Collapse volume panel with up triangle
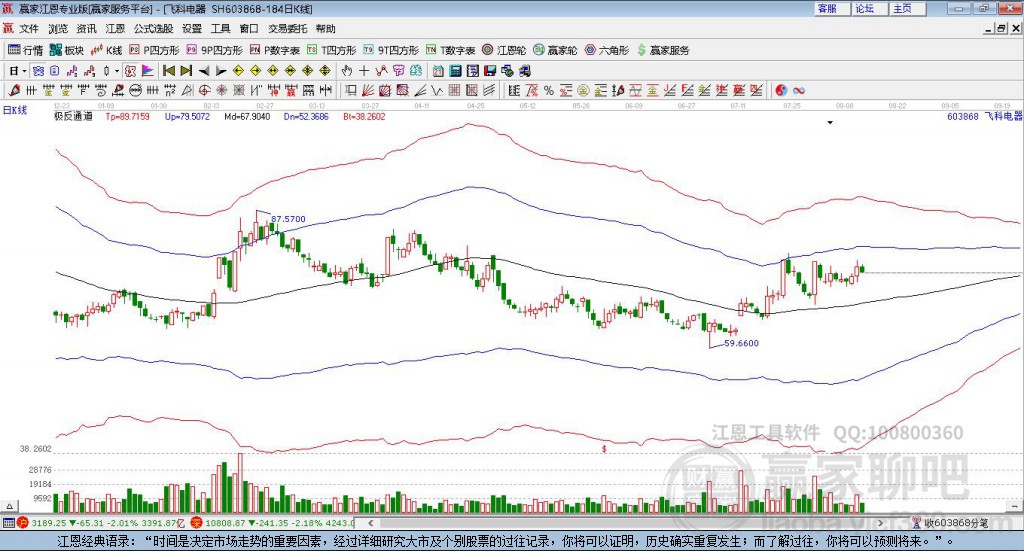1024x551 pixels. pos(9,506)
